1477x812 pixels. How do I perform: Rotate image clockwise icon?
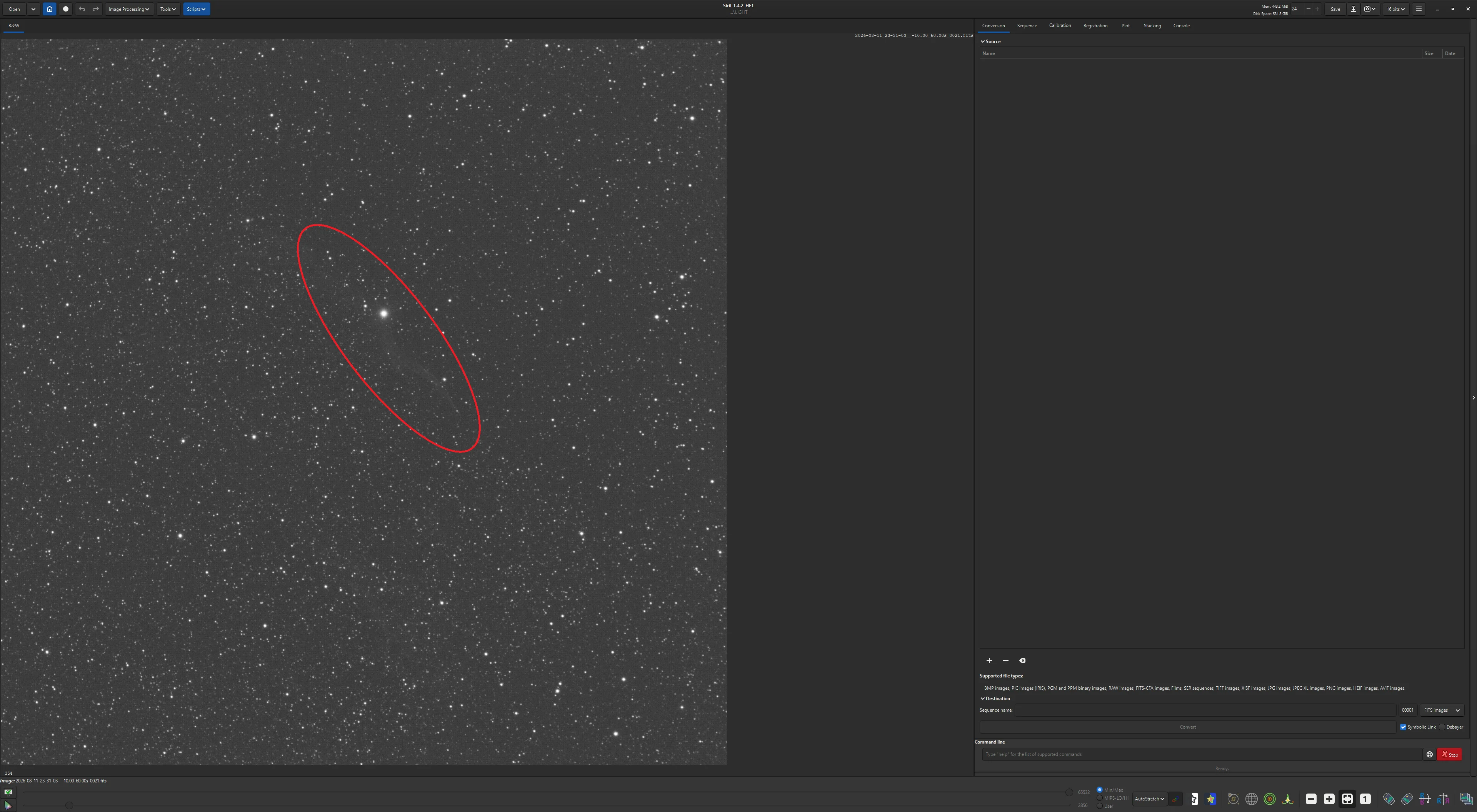click(x=1407, y=799)
